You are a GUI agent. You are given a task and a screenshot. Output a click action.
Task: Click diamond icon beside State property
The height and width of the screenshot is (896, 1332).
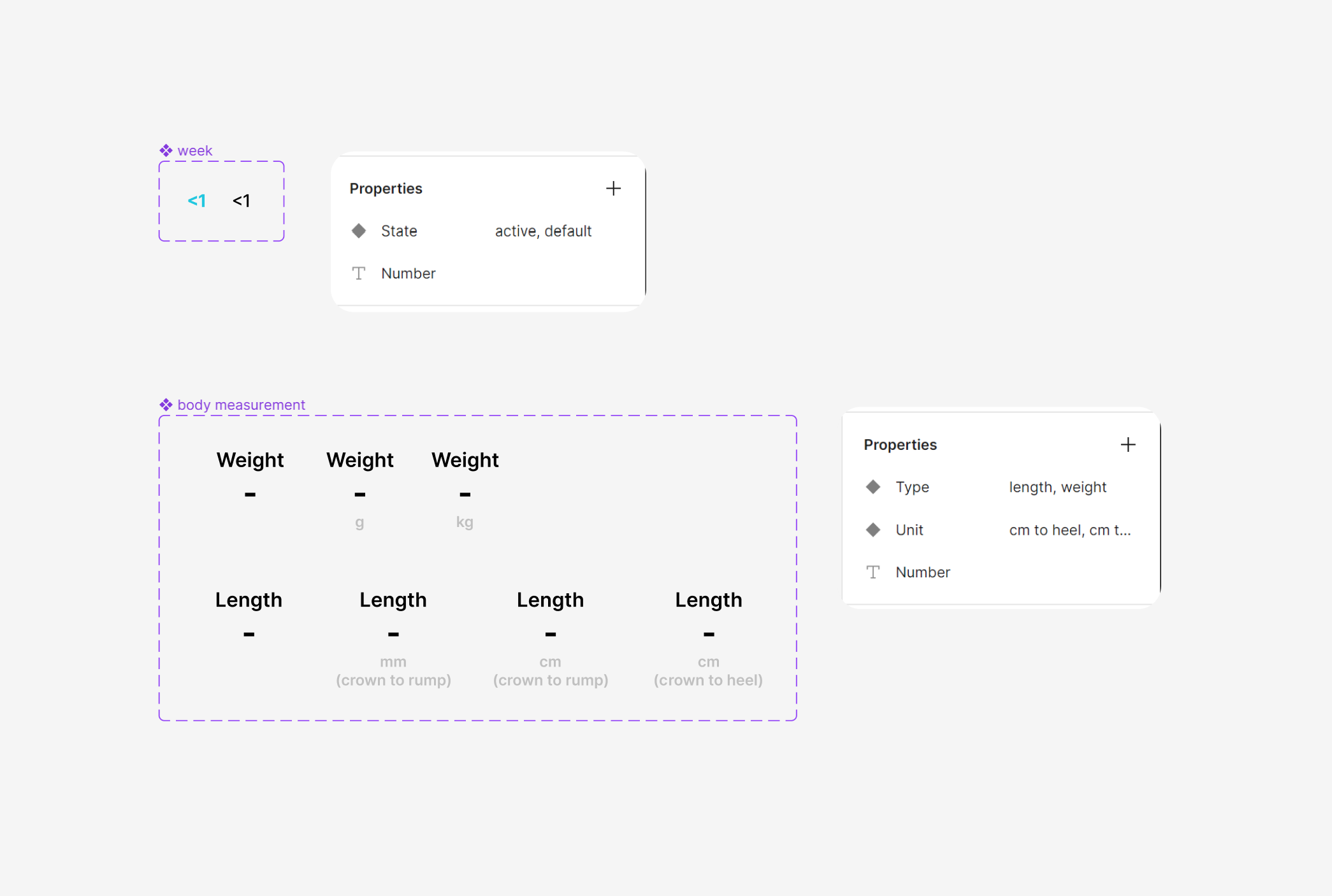click(x=359, y=231)
